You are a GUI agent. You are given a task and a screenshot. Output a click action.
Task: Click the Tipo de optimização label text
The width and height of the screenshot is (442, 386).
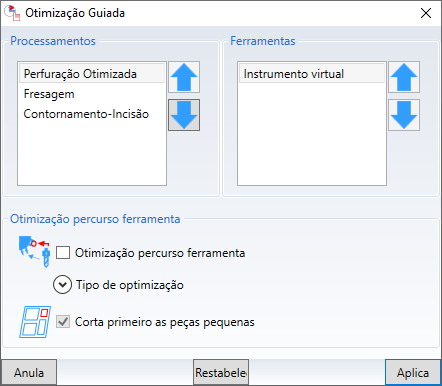click(x=130, y=285)
